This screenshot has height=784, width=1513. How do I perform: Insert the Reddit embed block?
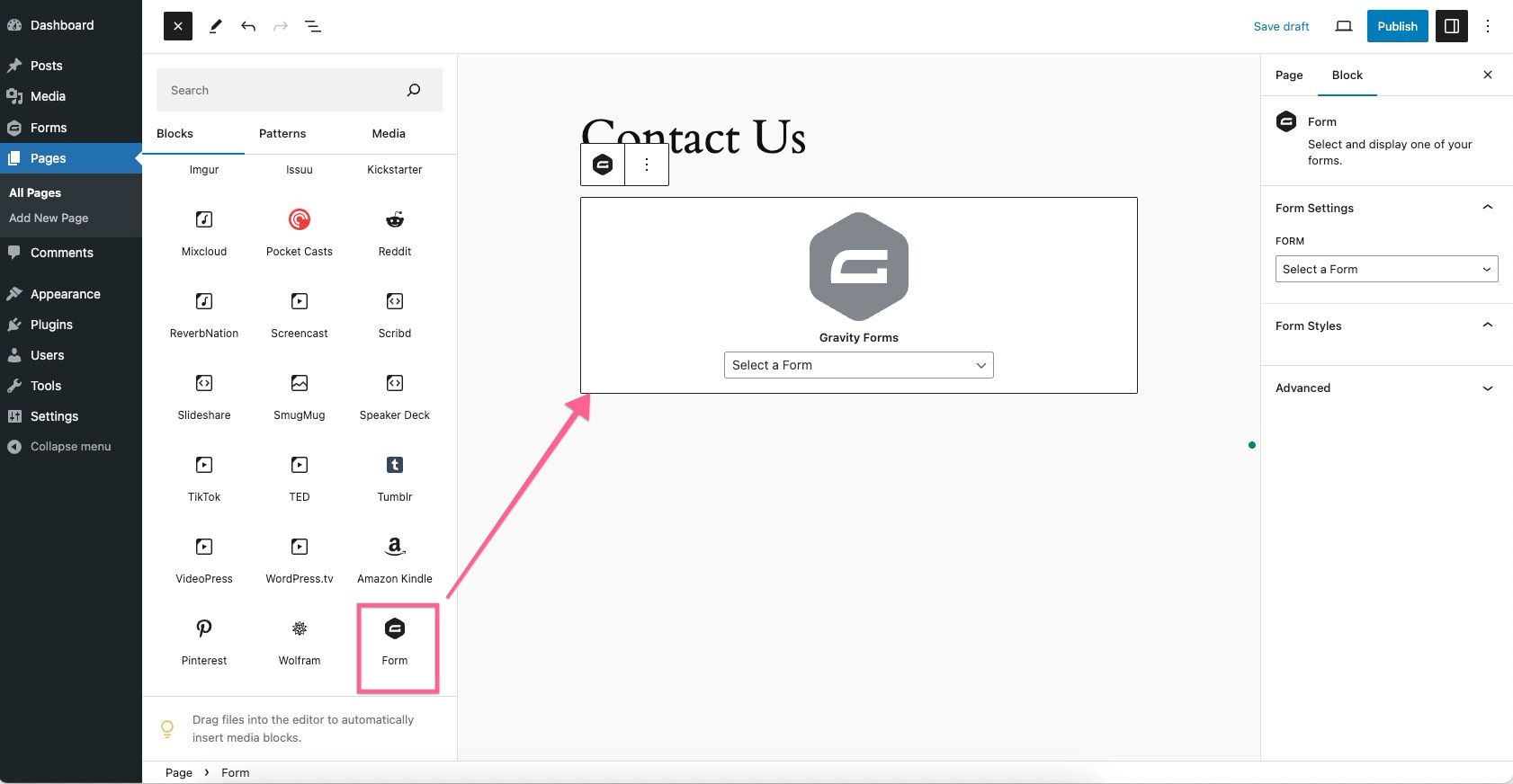point(395,233)
